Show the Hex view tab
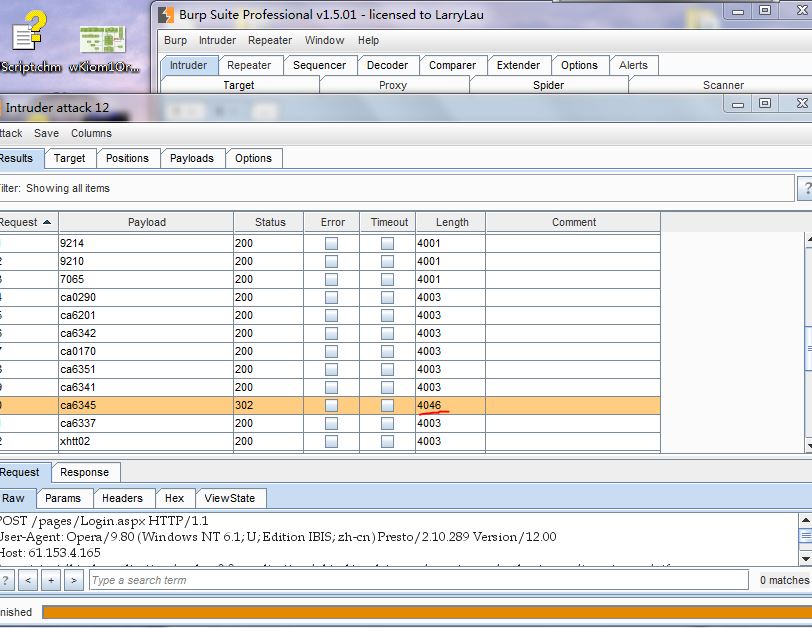Screen dimensions: 812x628 (175, 498)
